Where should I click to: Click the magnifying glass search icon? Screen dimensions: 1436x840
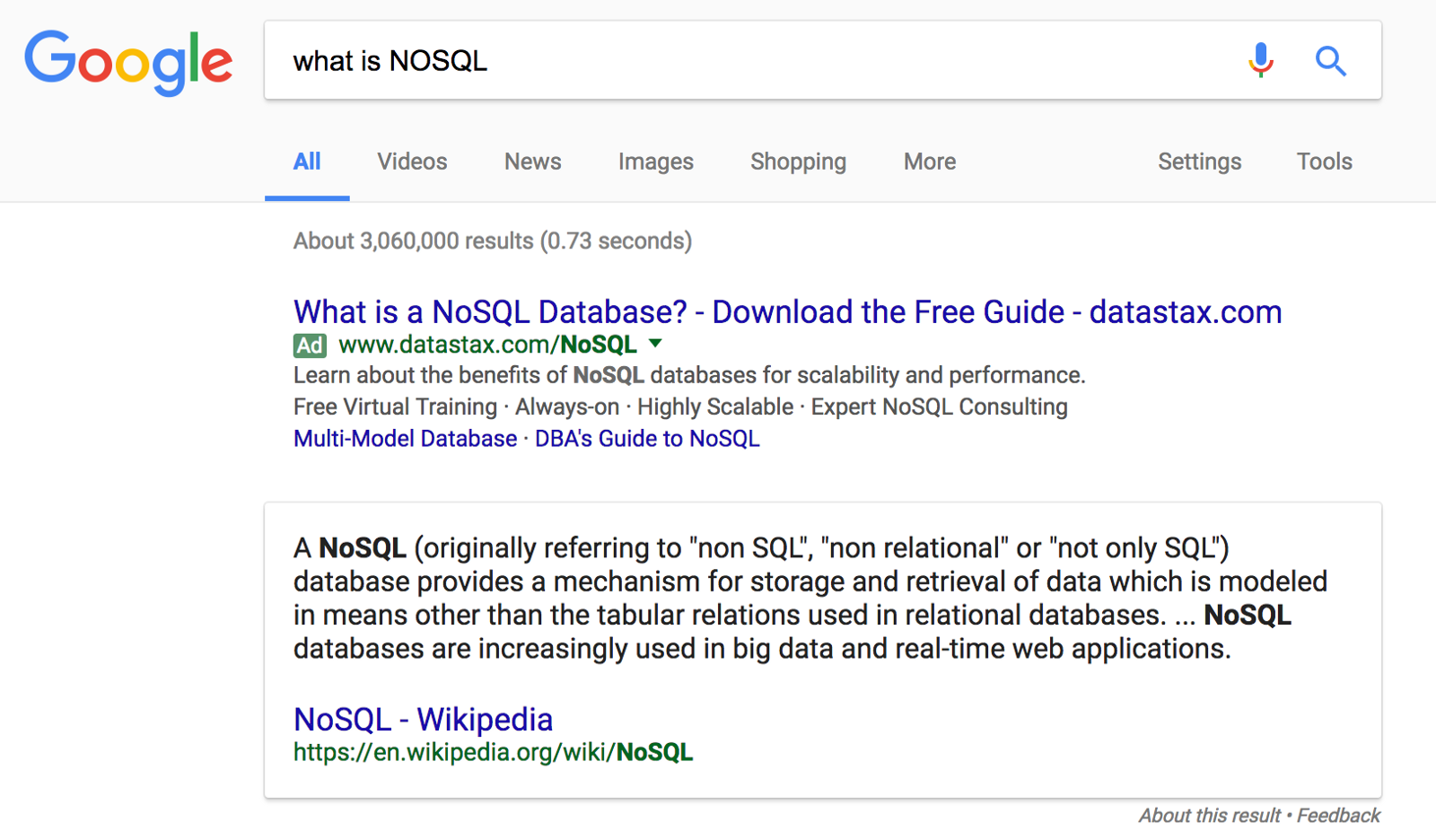point(1330,61)
